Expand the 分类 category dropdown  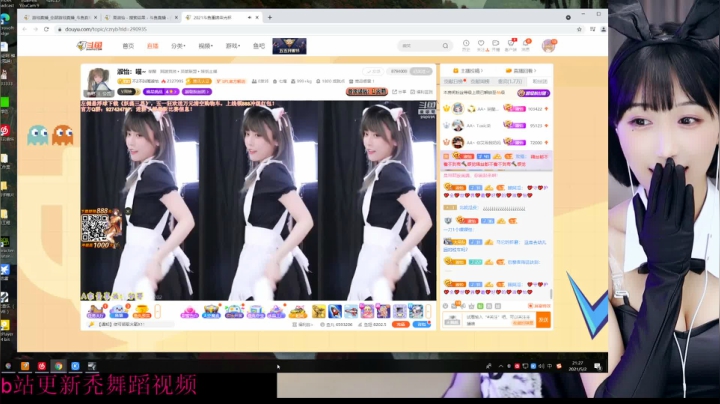point(178,46)
